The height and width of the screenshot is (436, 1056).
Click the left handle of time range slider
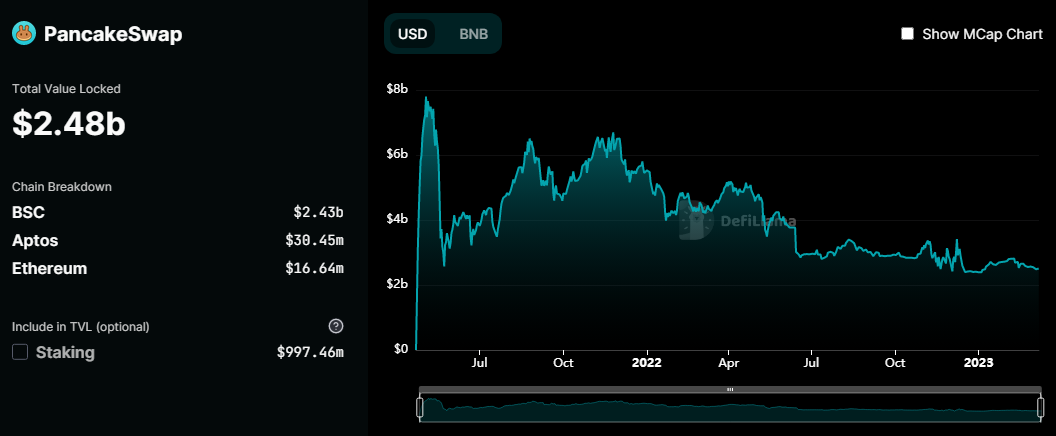tap(420, 406)
